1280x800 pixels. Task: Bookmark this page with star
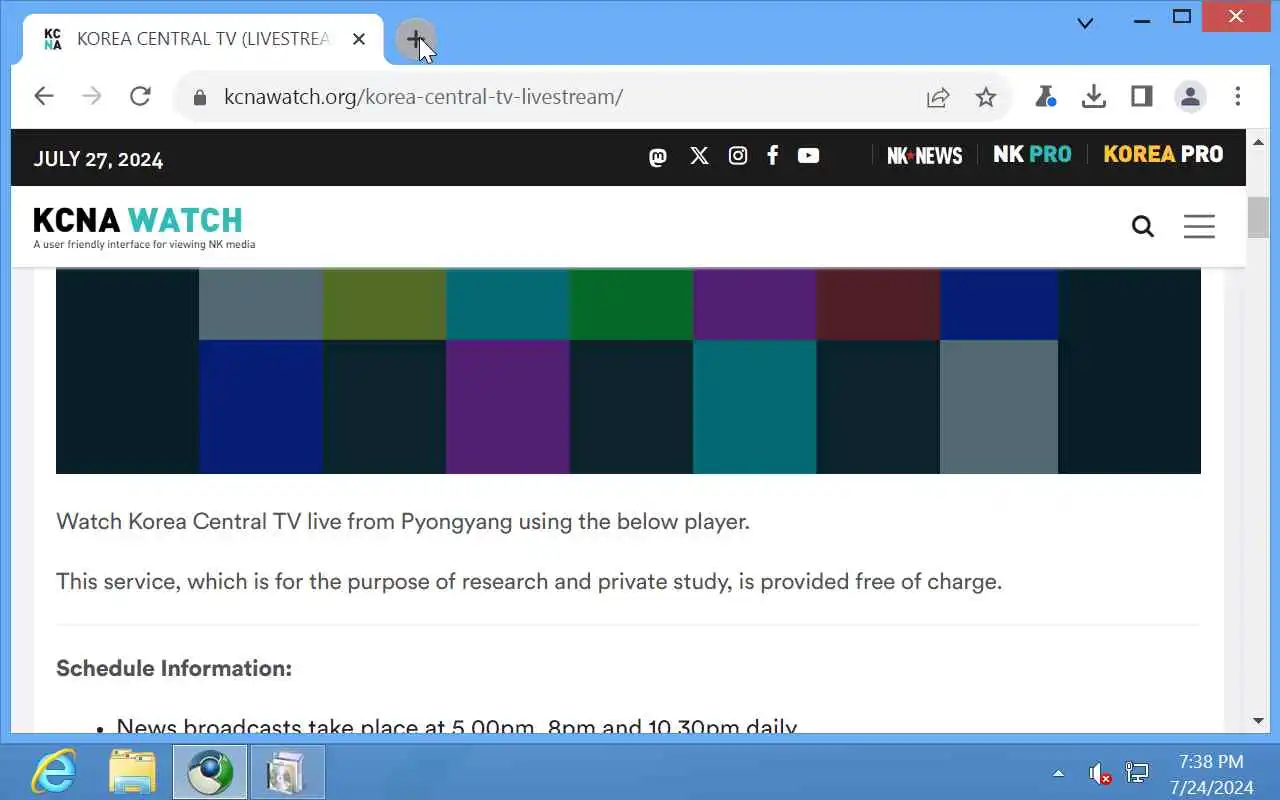[986, 97]
